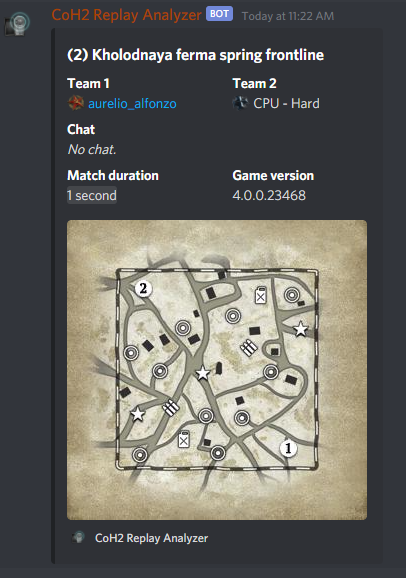The width and height of the screenshot is (406, 578).
Task: Click the faction icon beside CPU - Hard
Action: pyautogui.click(x=240, y=103)
